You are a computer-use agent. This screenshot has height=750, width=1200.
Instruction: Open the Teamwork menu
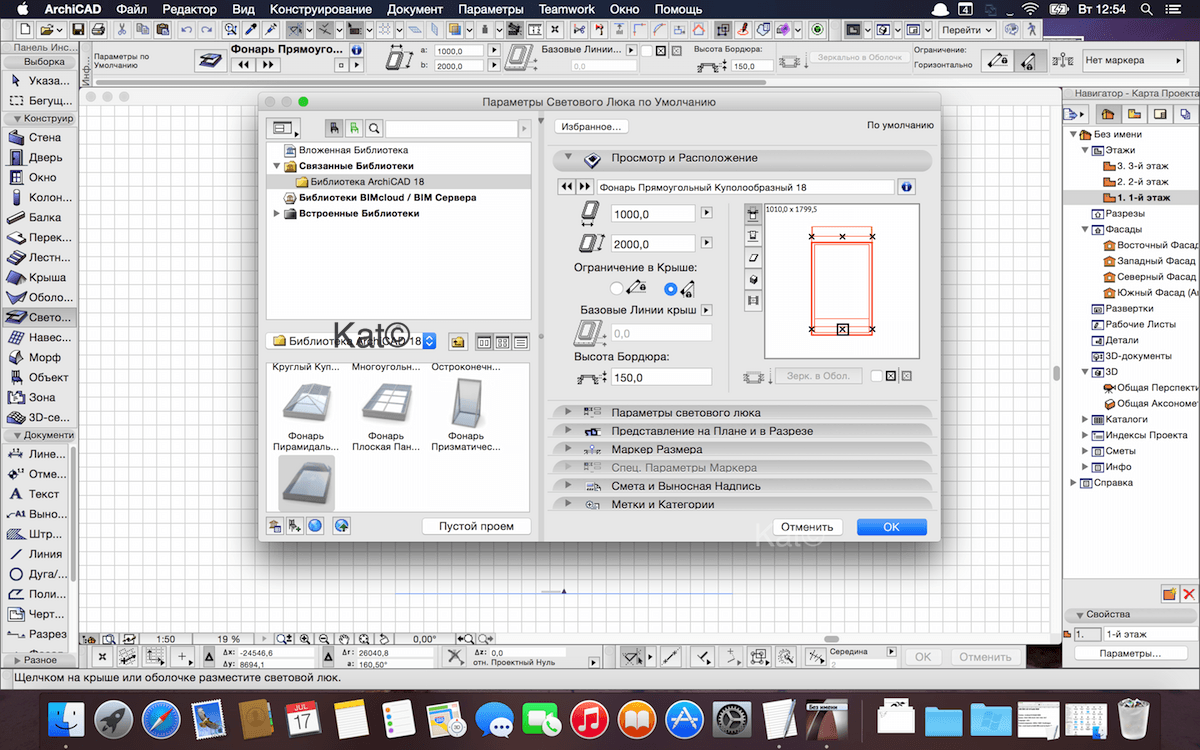tap(566, 9)
